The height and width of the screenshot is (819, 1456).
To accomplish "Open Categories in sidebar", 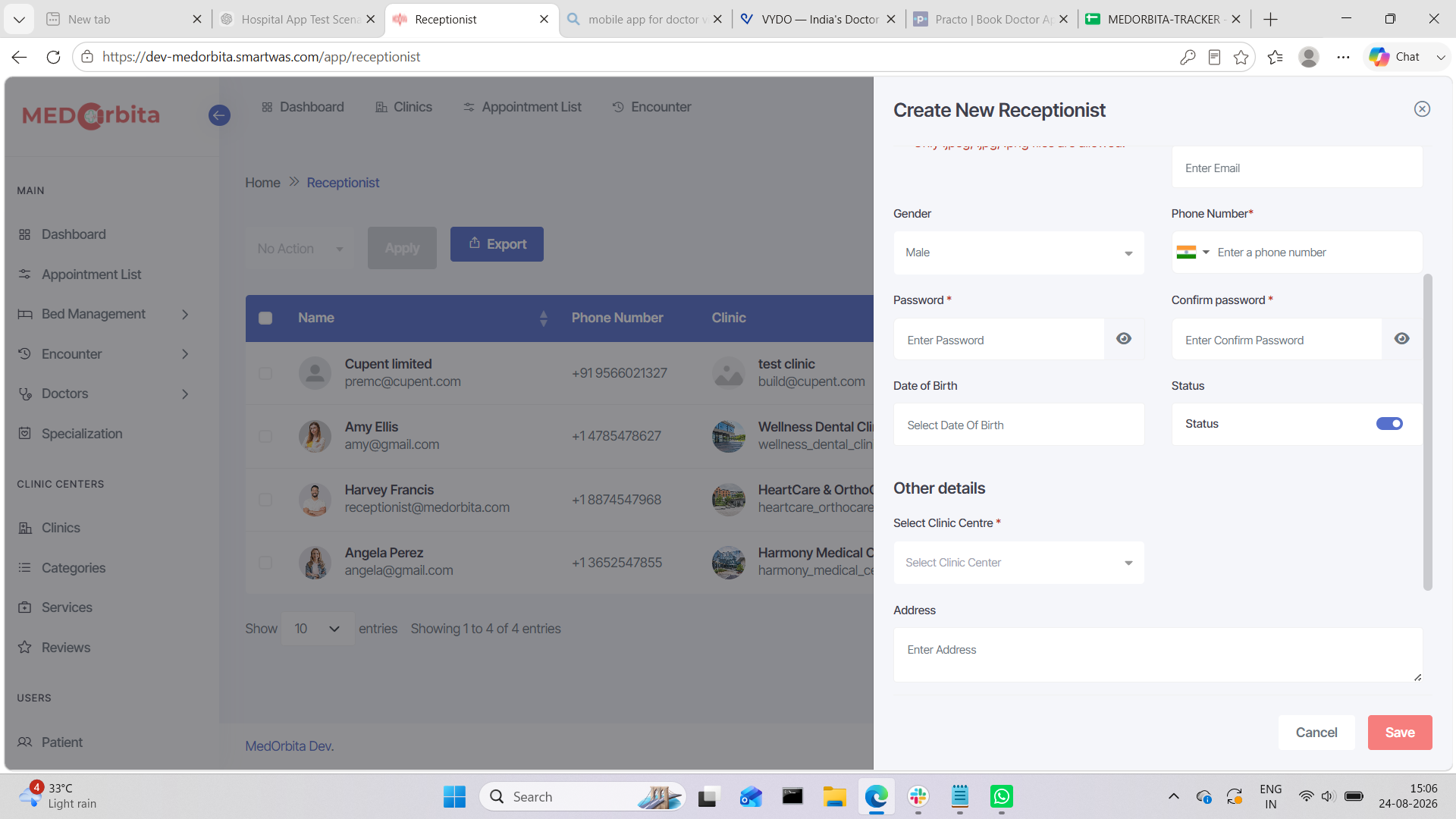I will pyautogui.click(x=74, y=568).
